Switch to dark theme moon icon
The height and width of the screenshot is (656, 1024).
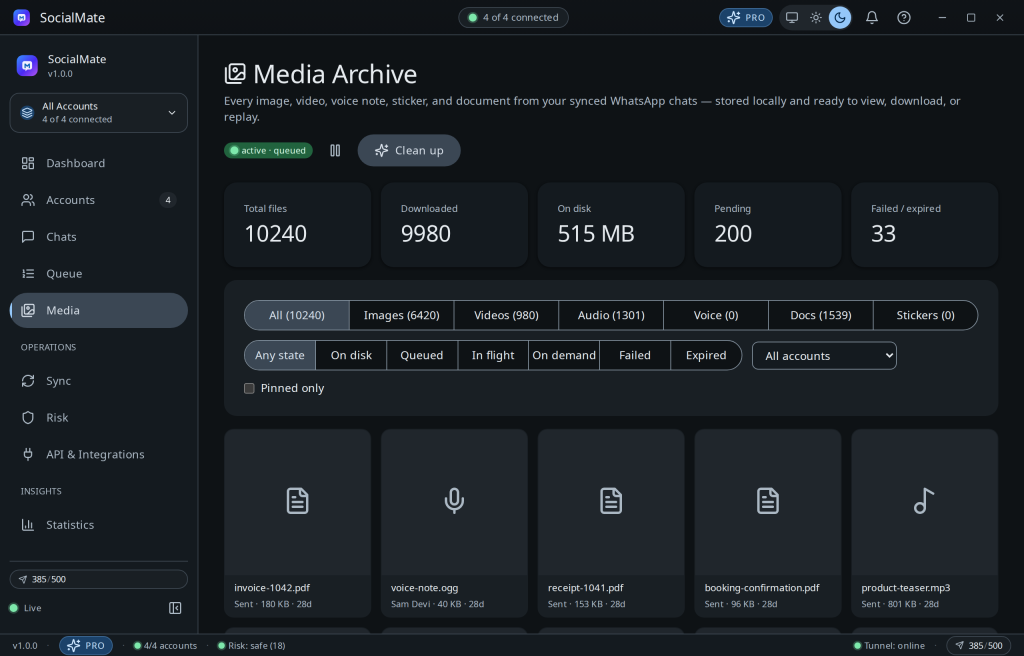tap(840, 18)
